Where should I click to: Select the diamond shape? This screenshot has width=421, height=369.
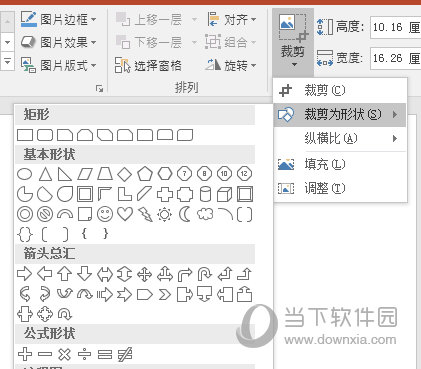125,174
